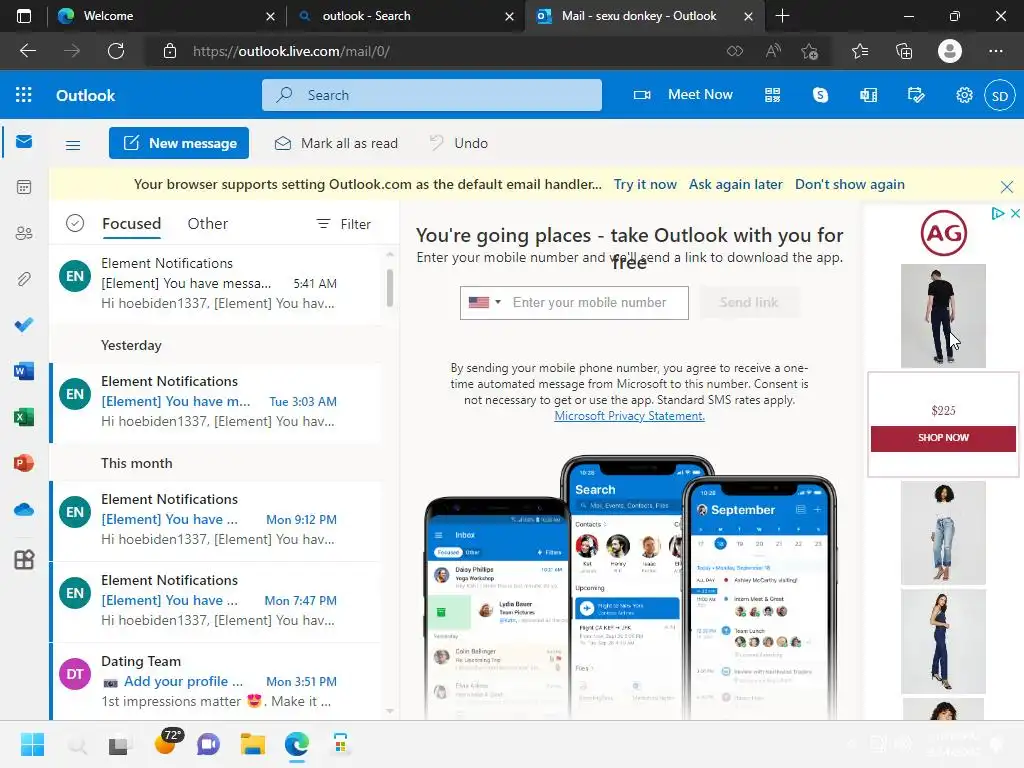Click the browser refresh button
The width and height of the screenshot is (1024, 768).
click(x=116, y=51)
